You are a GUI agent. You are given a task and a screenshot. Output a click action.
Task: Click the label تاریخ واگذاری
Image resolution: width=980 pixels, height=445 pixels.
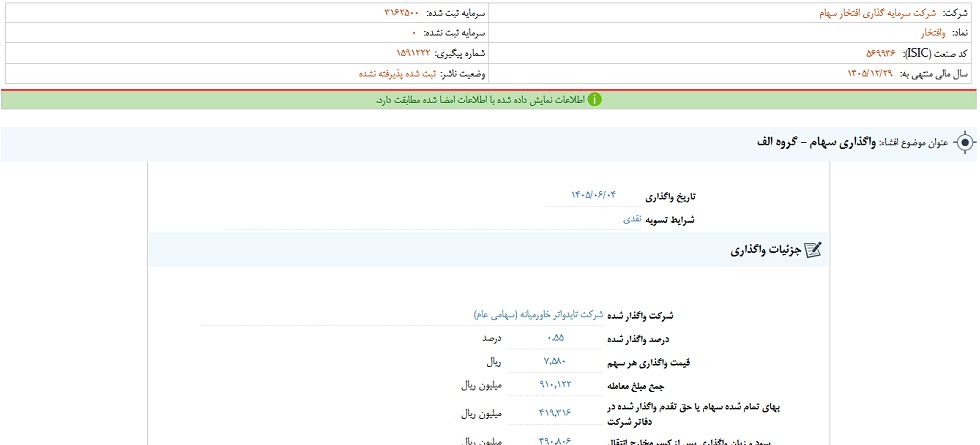(x=671, y=196)
